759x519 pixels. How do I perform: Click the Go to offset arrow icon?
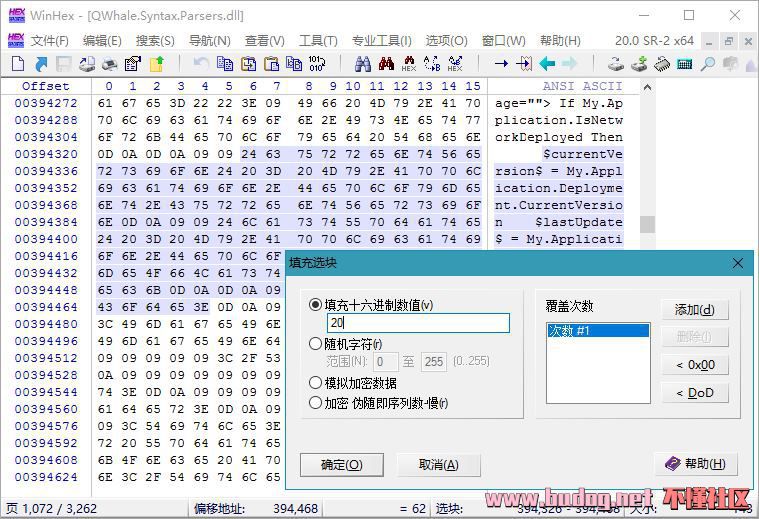click(x=501, y=63)
